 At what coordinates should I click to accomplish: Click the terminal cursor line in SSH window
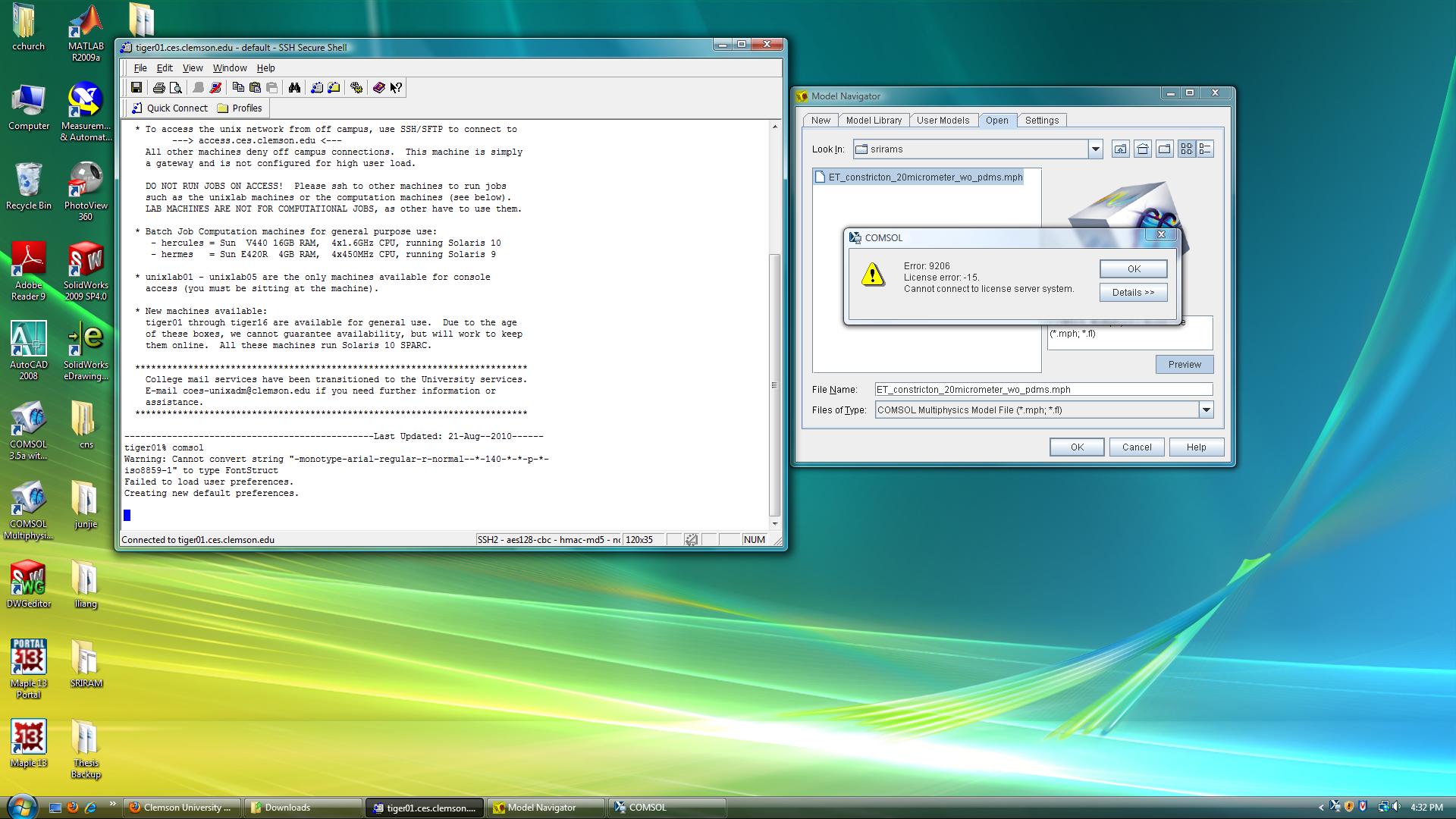[127, 516]
